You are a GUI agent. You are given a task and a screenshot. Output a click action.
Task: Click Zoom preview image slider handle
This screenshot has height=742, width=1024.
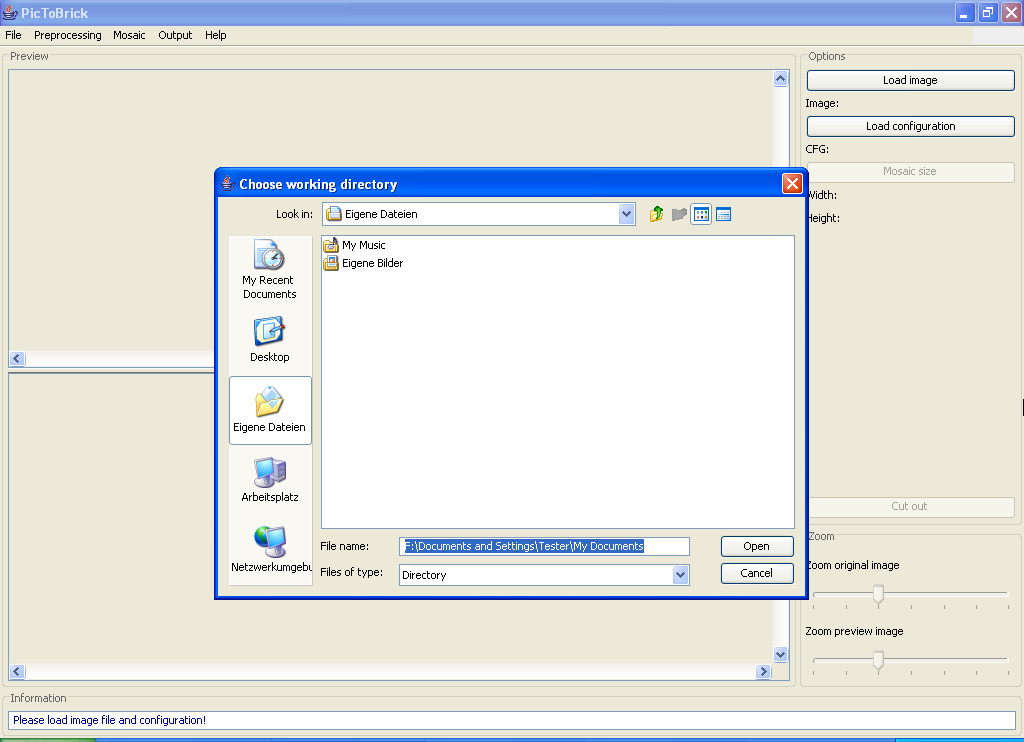pos(878,660)
